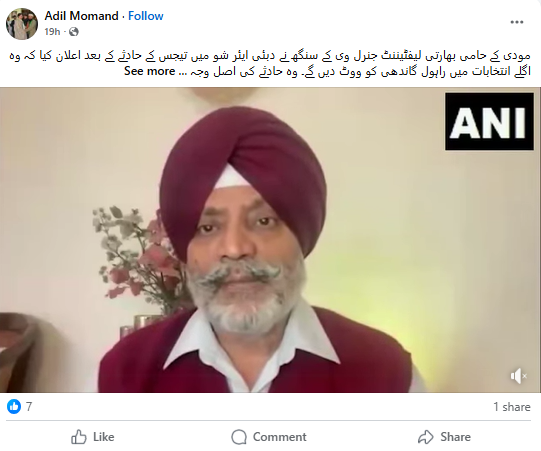
Task: Click the blue like reaction icon
Action: click(x=14, y=406)
